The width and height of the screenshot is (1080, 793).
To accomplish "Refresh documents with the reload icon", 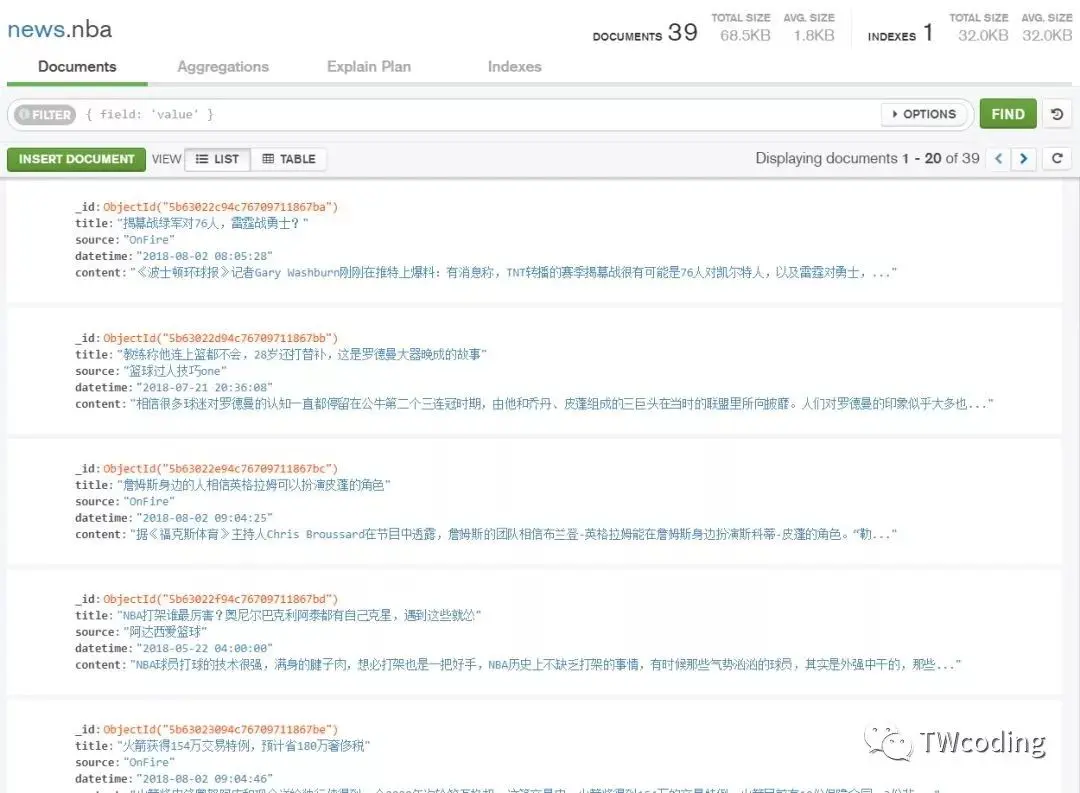I will 1057,158.
